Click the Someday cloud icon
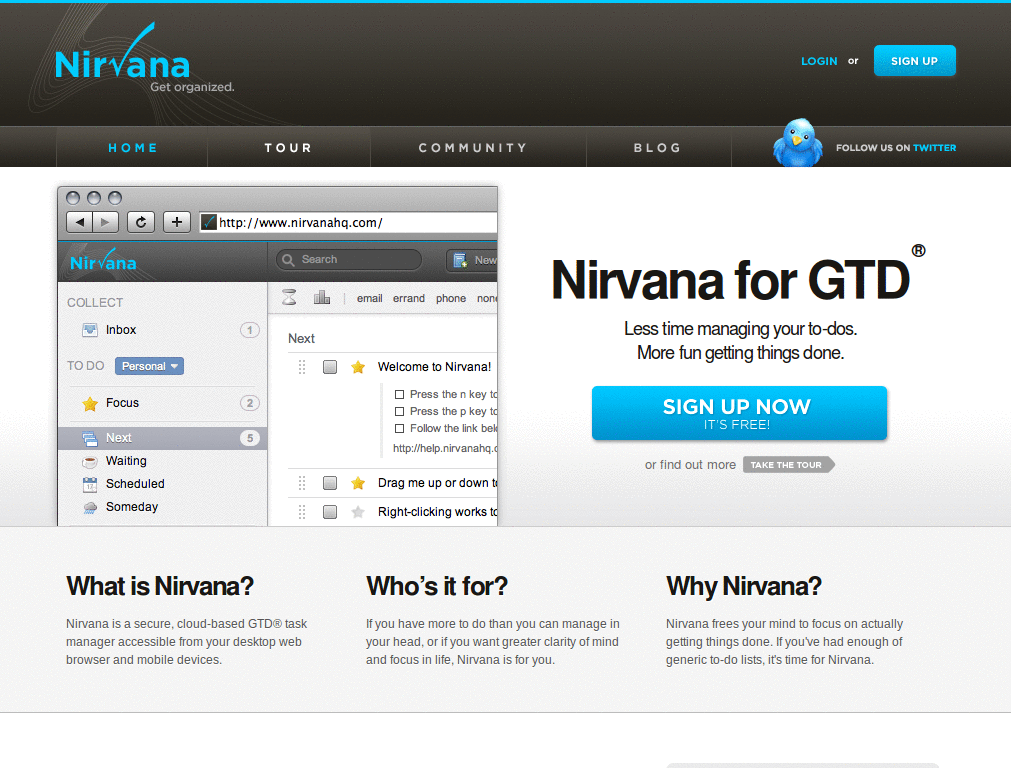This screenshot has width=1024, height=768. [x=90, y=507]
